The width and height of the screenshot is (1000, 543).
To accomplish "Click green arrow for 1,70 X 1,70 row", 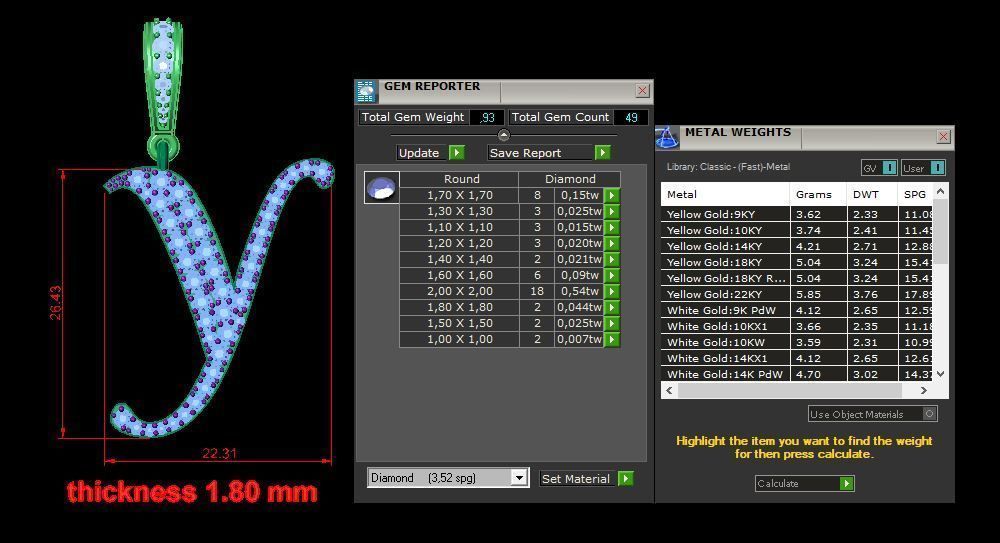I will tap(612, 195).
